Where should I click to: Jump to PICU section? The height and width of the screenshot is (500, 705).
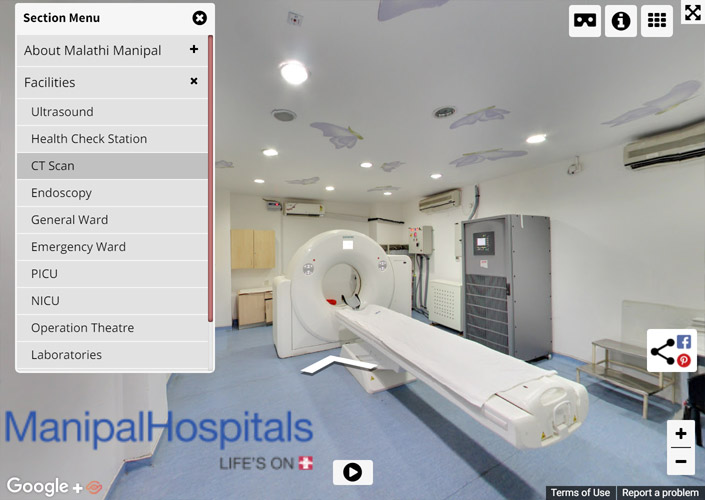click(112, 274)
